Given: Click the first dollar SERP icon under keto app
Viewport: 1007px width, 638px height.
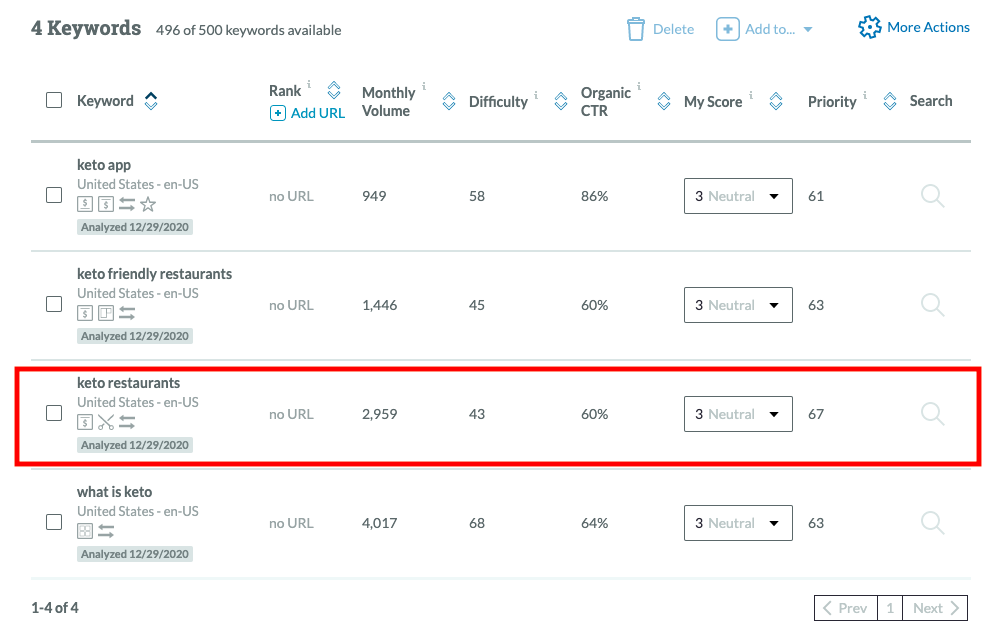Looking at the screenshot, I should [85, 204].
